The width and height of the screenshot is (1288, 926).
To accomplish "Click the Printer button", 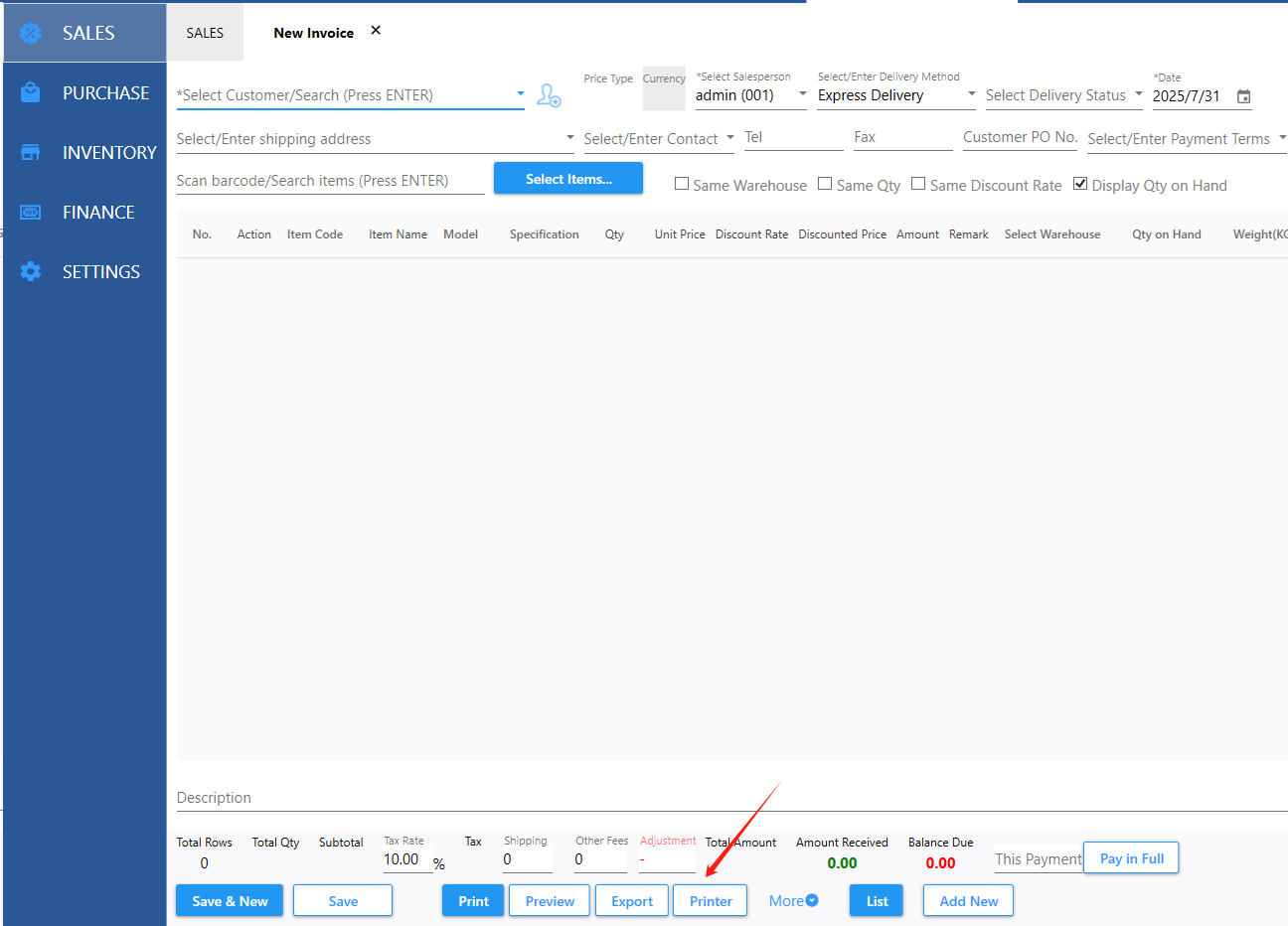I will 711,901.
